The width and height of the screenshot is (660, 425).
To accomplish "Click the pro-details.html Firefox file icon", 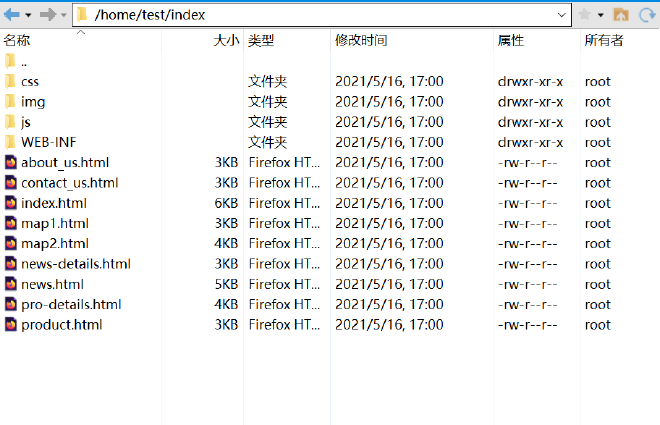I will (11, 304).
